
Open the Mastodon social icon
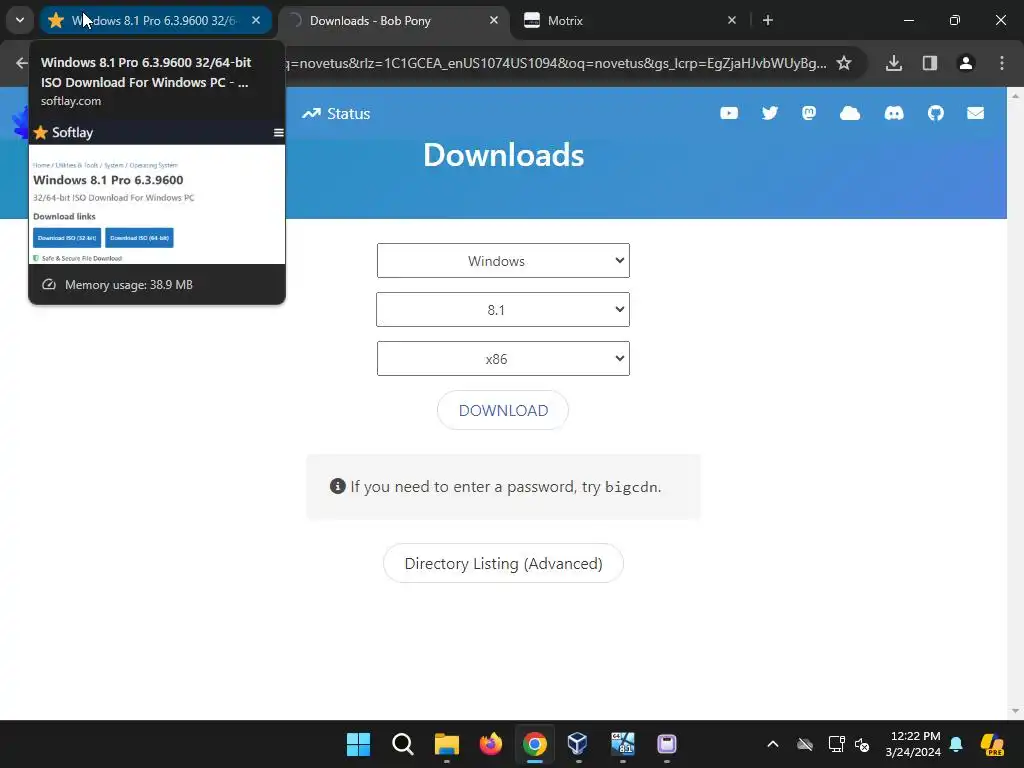click(809, 114)
